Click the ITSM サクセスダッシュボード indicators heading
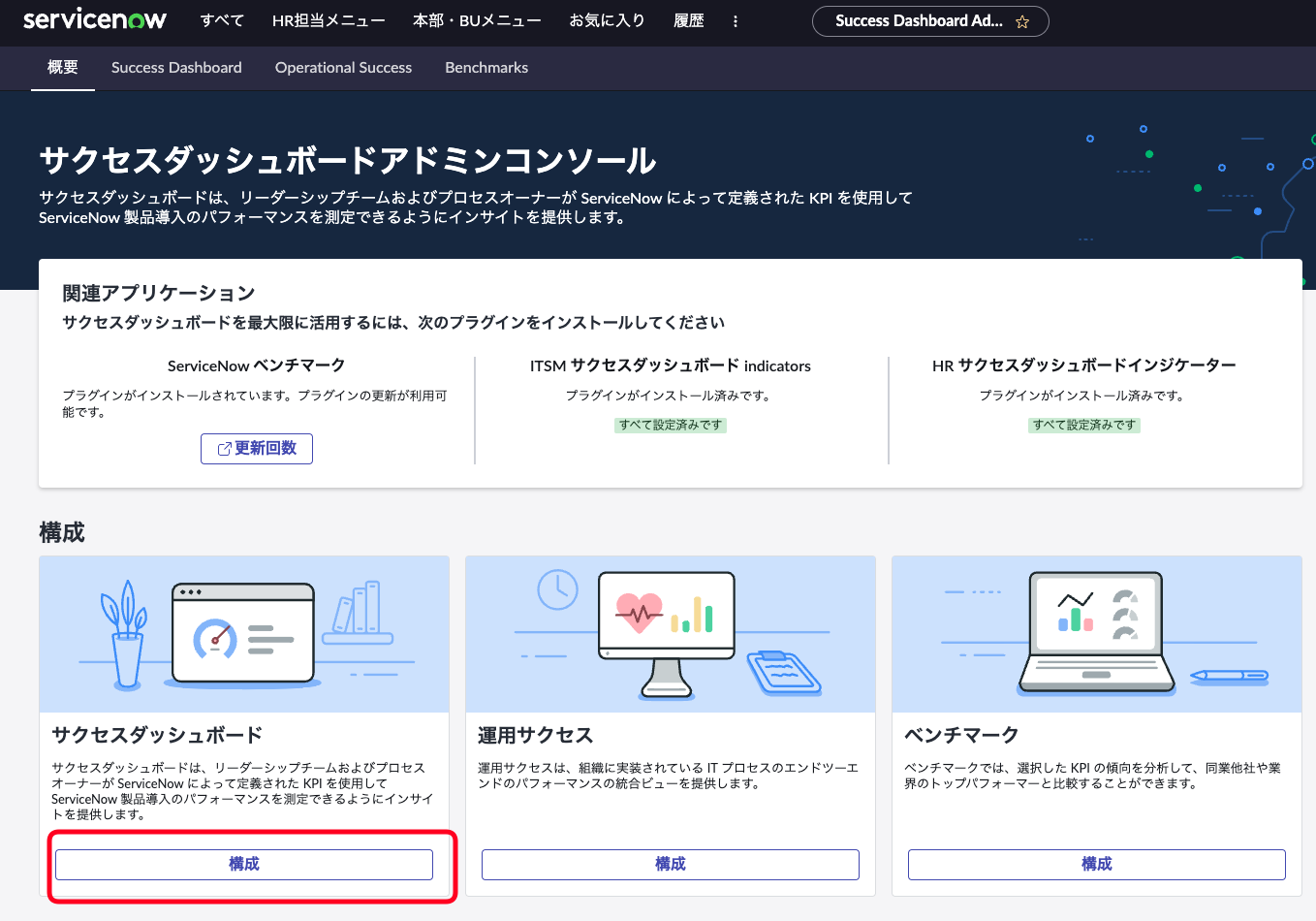 coord(671,365)
